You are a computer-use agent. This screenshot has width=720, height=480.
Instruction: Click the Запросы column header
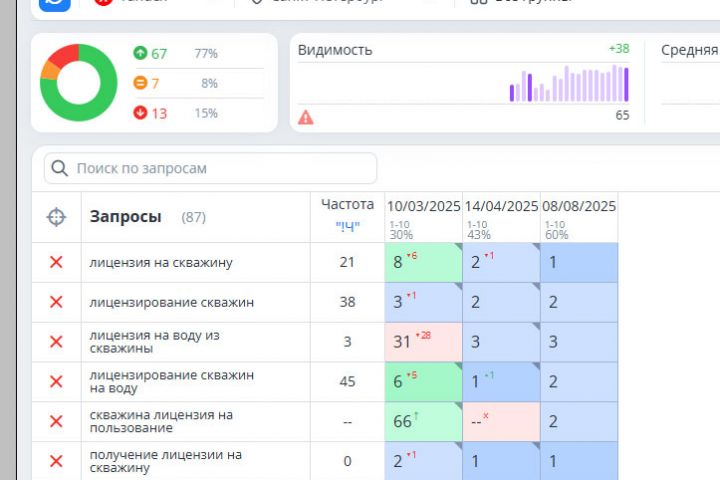click(125, 216)
